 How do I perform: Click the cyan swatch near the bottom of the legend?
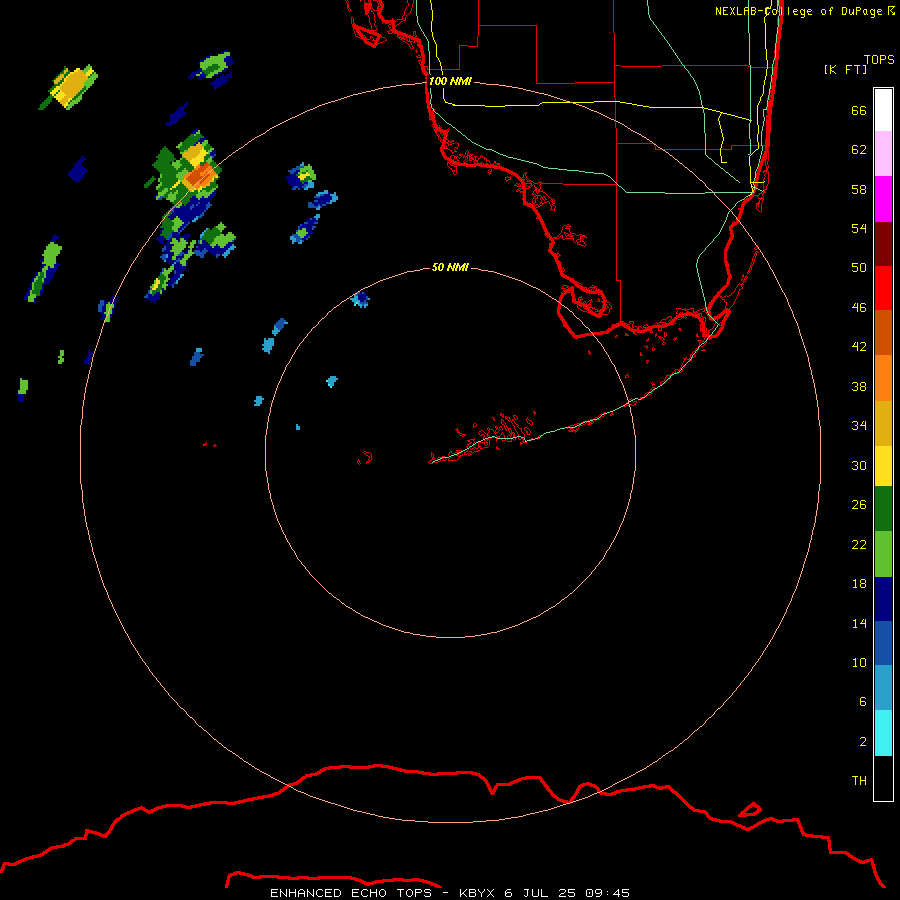click(883, 733)
